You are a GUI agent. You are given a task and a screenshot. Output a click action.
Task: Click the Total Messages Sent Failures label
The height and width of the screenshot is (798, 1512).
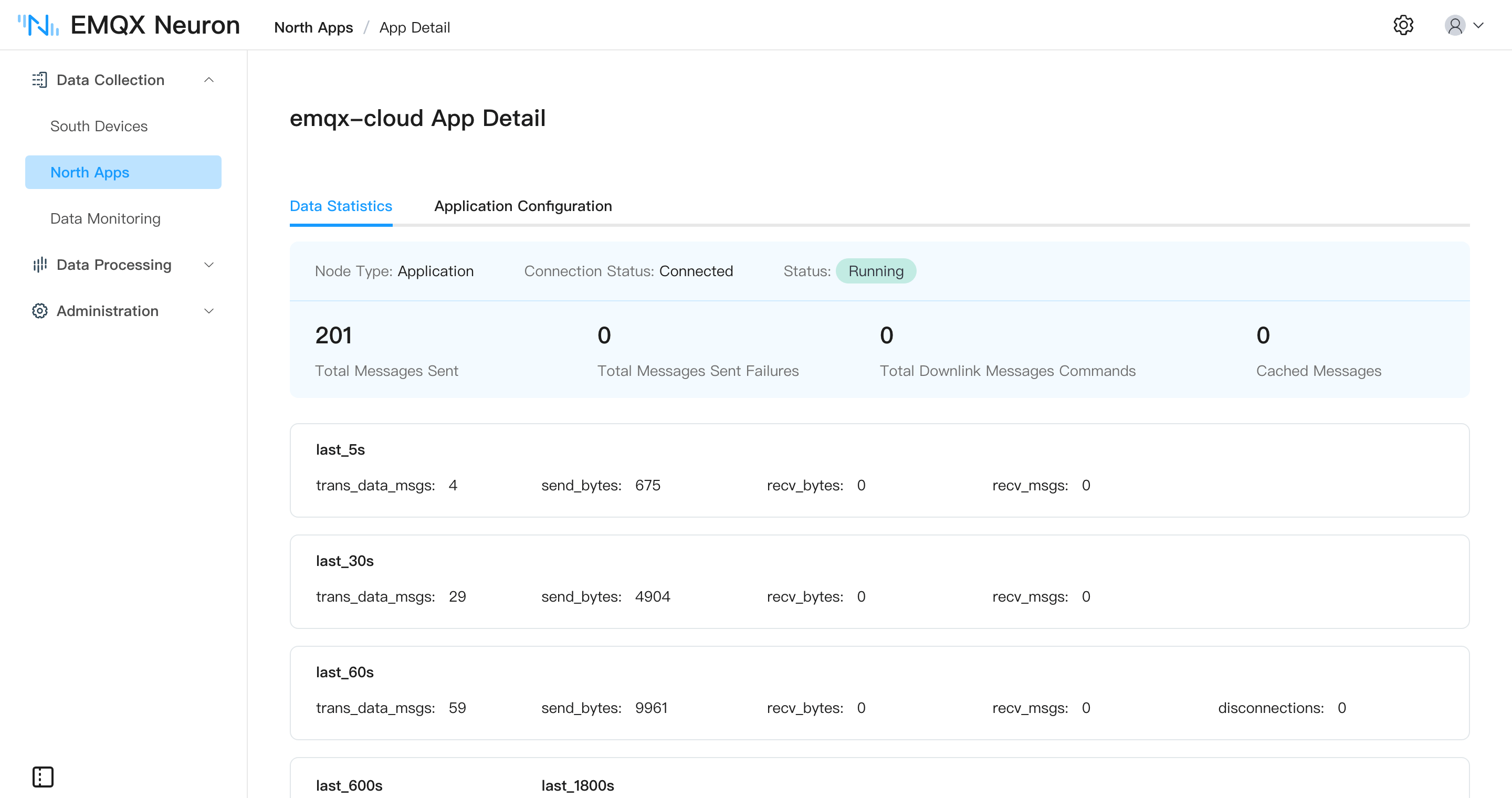[x=698, y=371]
